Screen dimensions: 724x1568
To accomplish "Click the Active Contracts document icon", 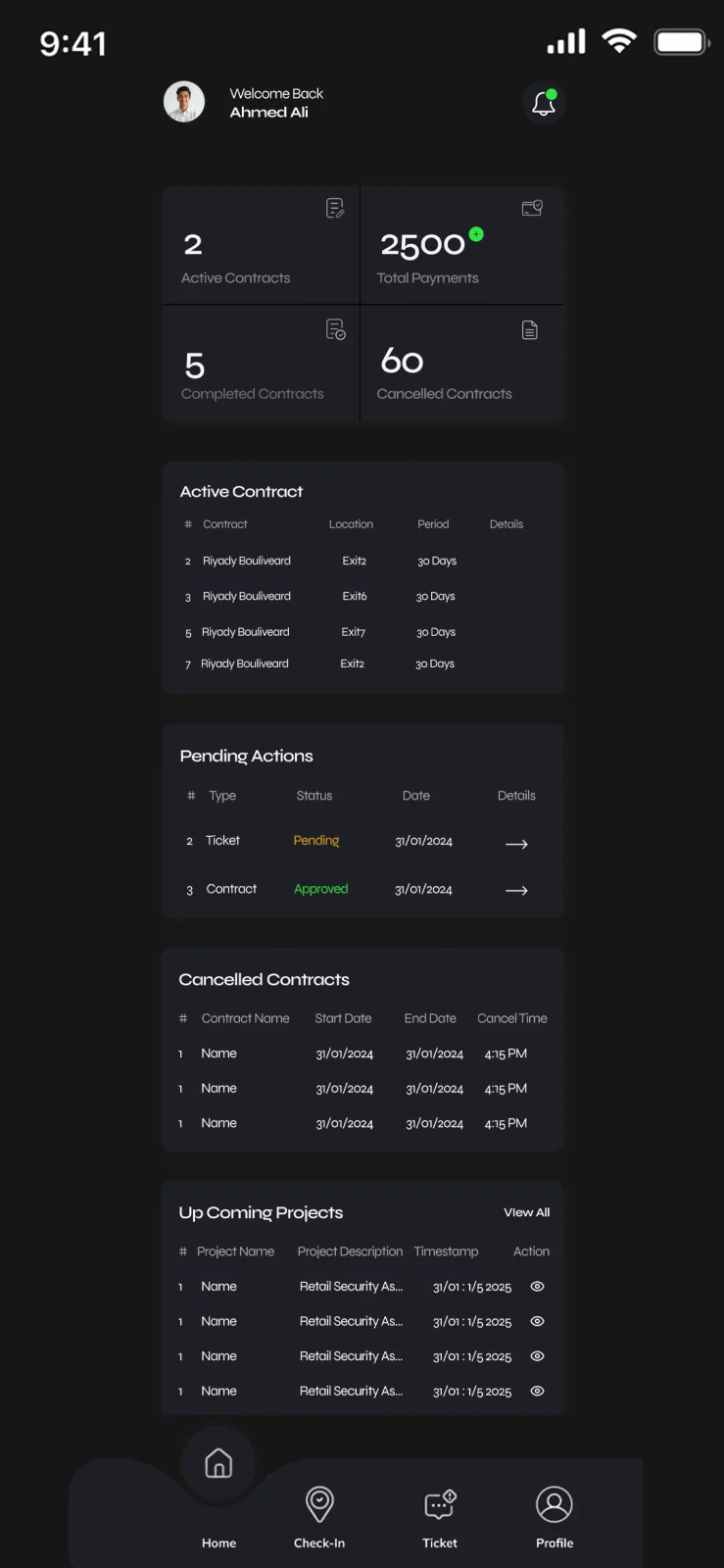I will (x=335, y=208).
